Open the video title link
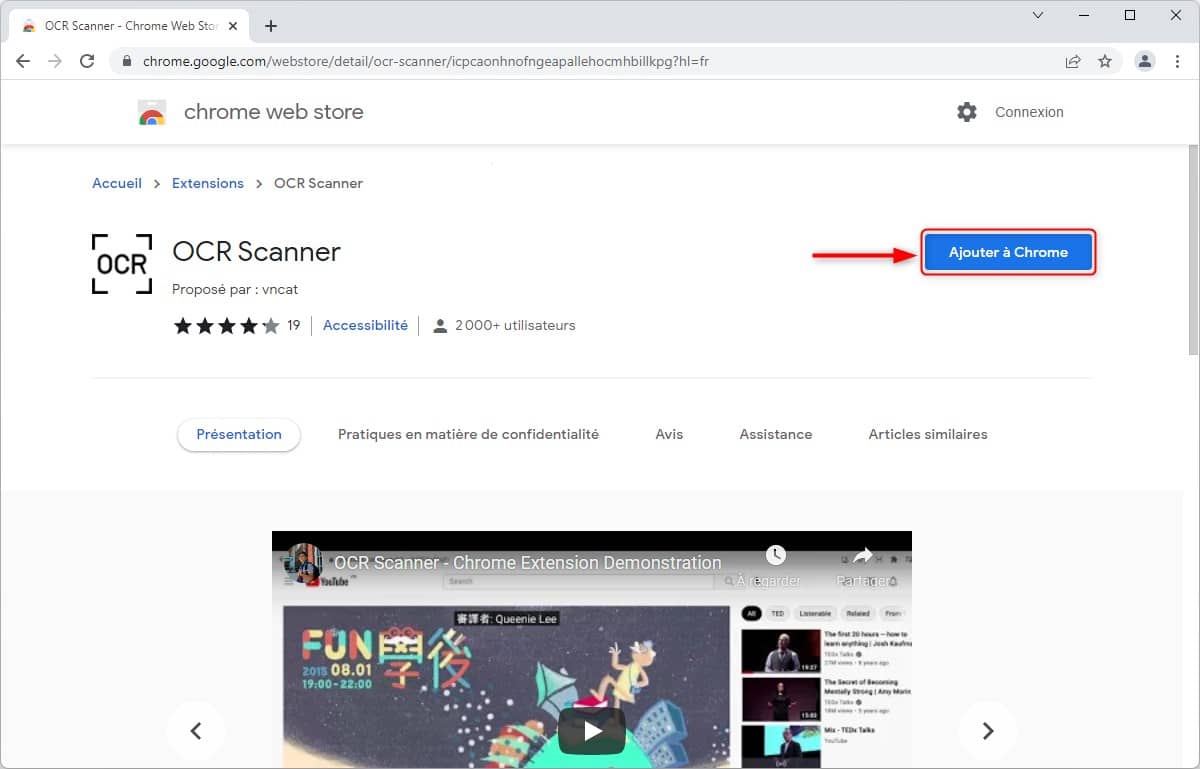1200x769 pixels. [528, 562]
